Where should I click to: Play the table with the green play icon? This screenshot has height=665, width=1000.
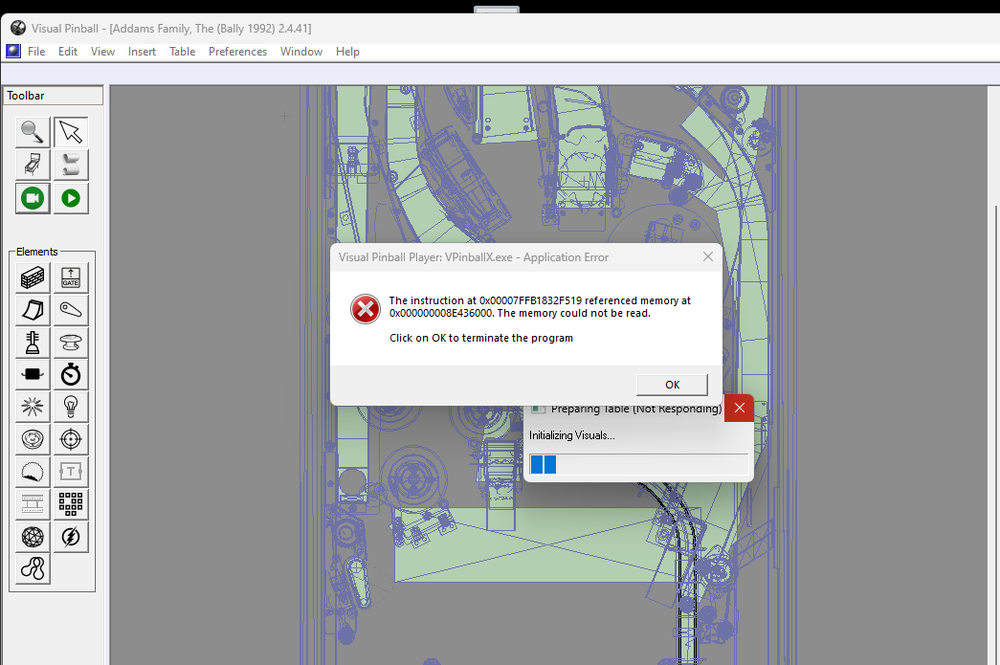click(x=70, y=198)
